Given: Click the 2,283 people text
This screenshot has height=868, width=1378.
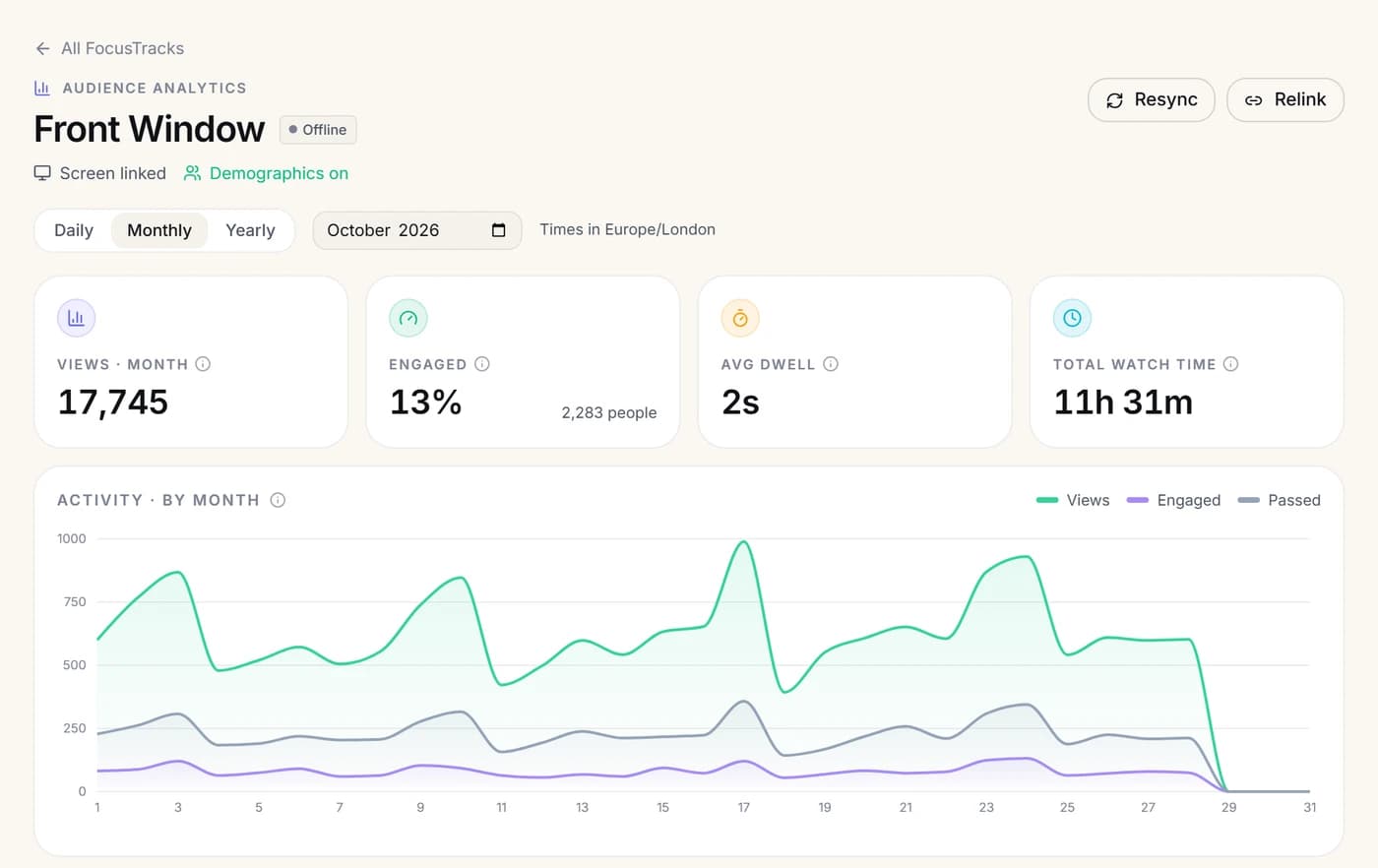Looking at the screenshot, I should tap(609, 412).
